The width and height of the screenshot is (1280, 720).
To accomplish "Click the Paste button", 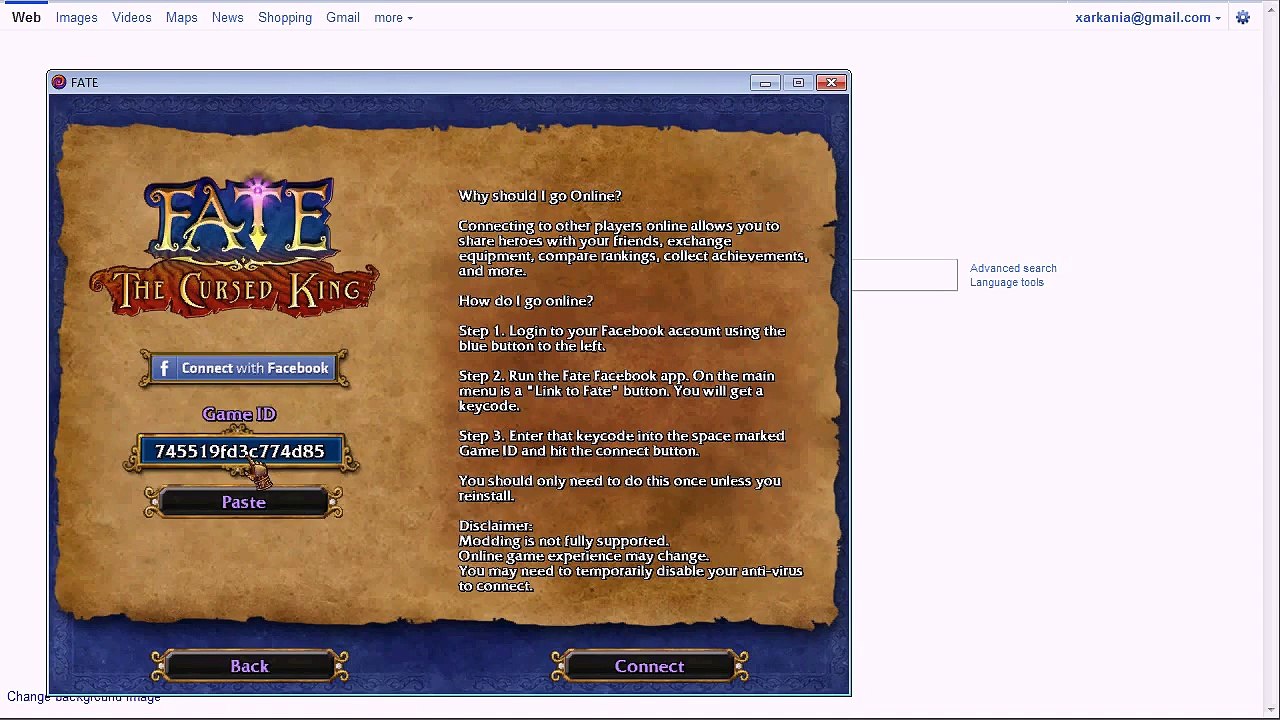I will (244, 502).
